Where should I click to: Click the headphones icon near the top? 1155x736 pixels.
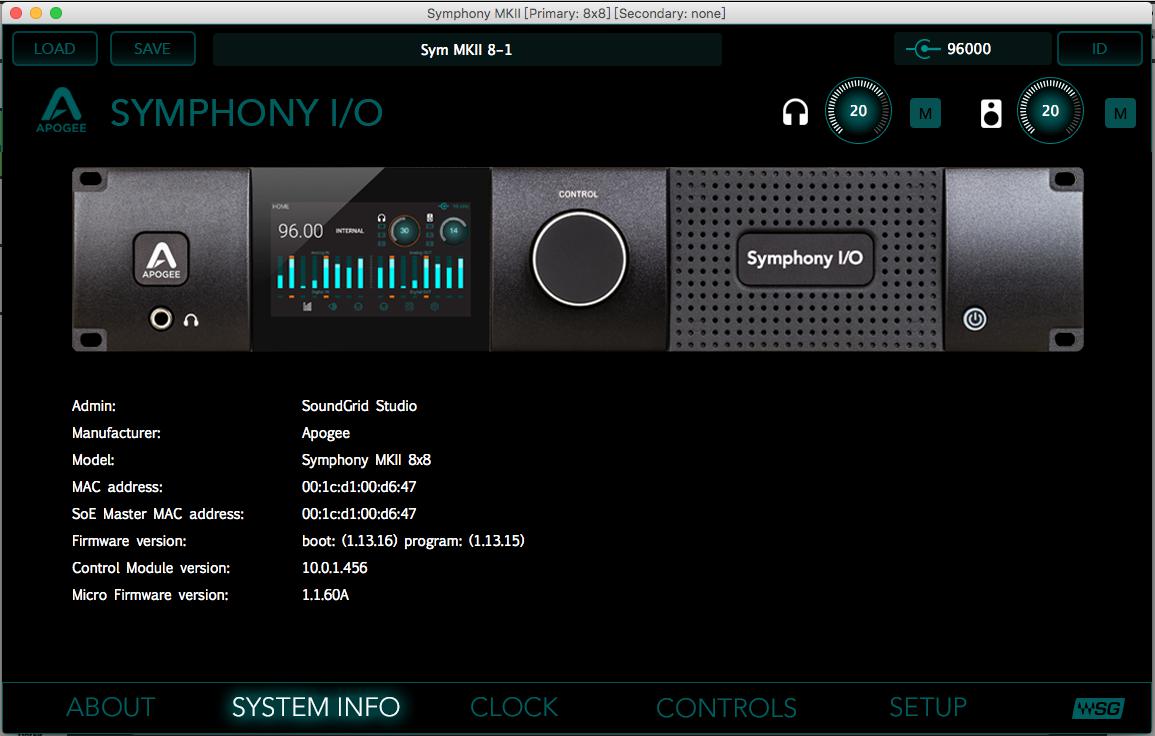pos(795,113)
